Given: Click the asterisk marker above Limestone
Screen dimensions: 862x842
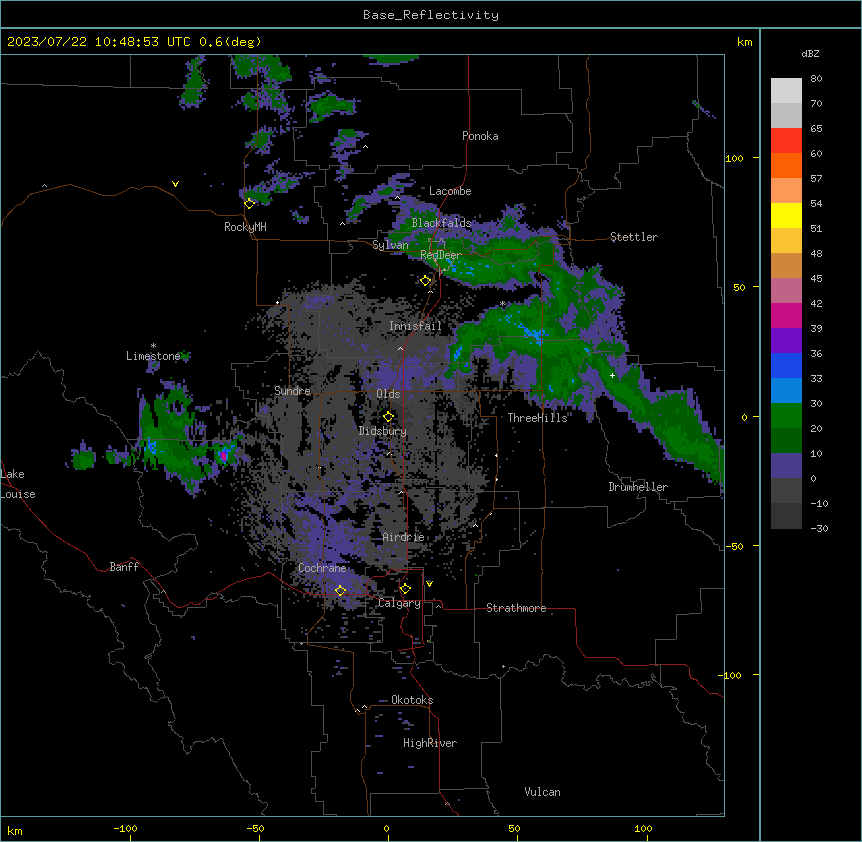Looking at the screenshot, I should click(153, 346).
